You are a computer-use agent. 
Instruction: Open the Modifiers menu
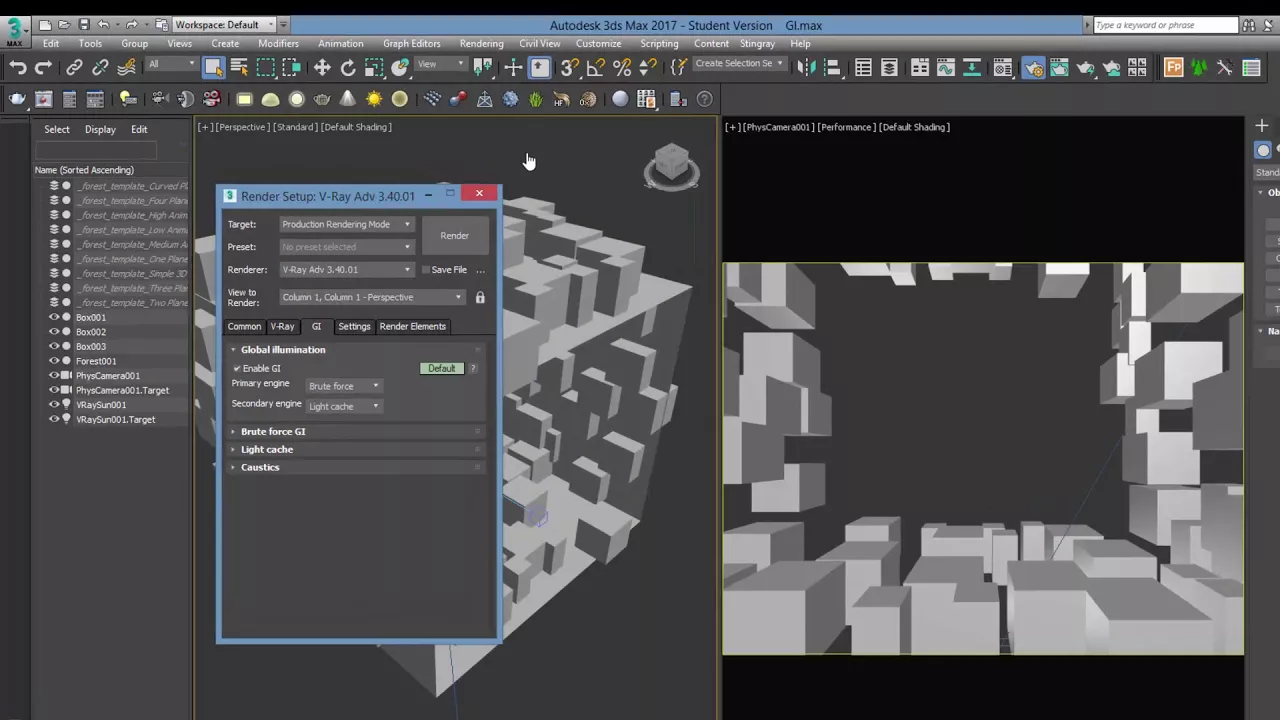pos(278,44)
